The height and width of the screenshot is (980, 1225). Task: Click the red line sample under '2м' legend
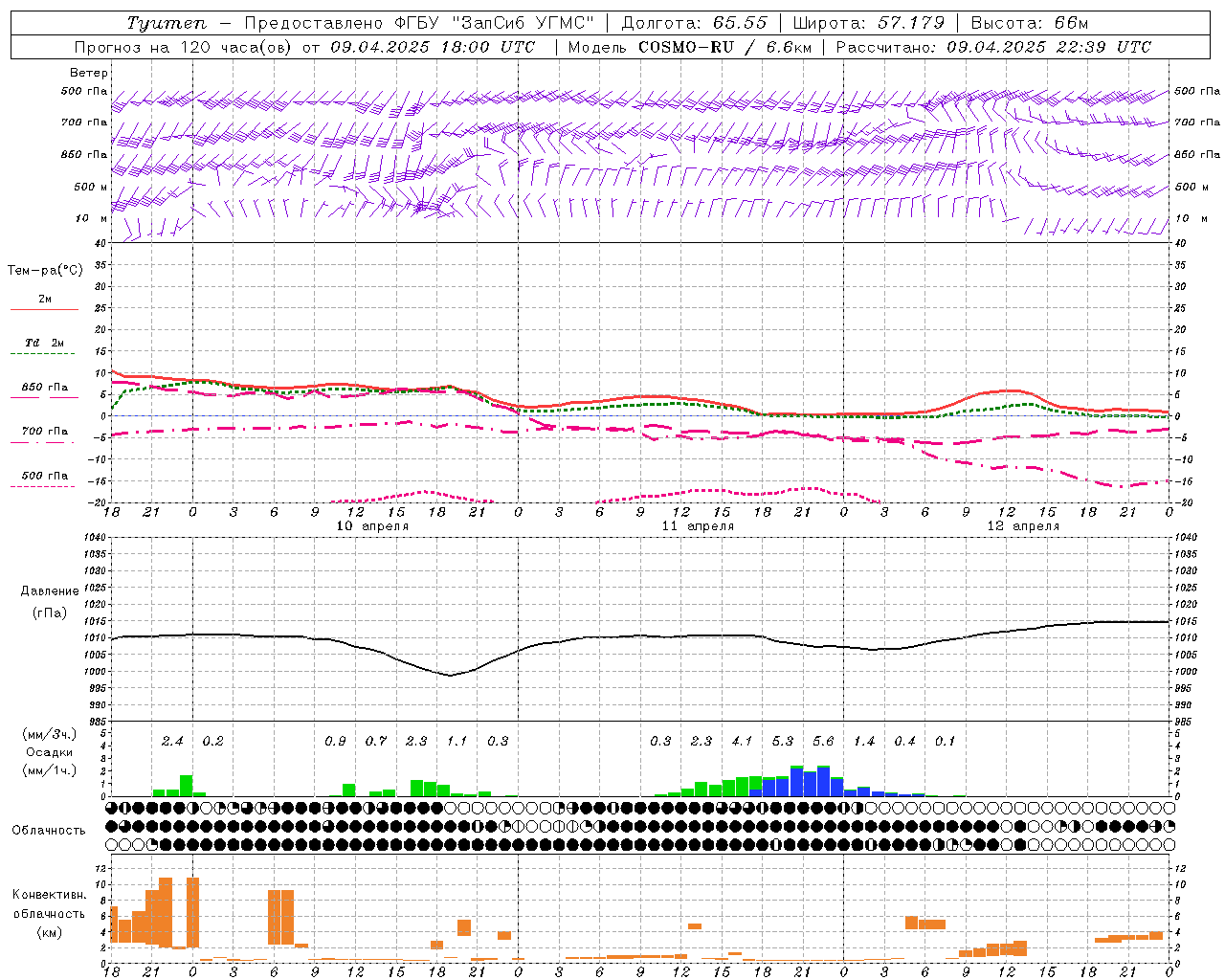[x=44, y=309]
